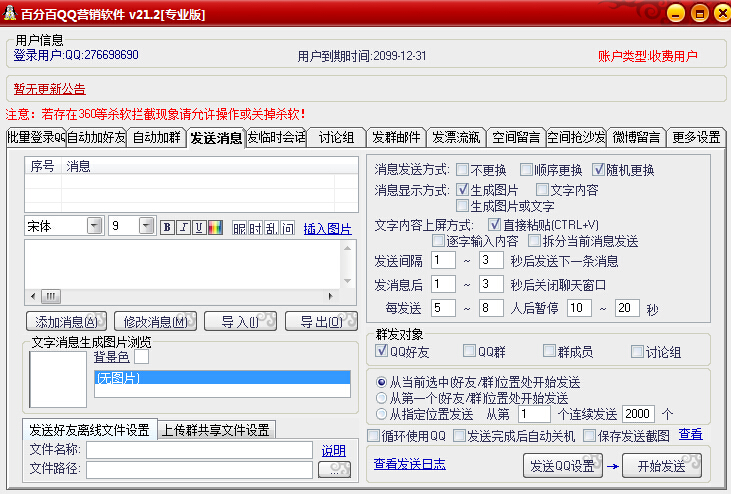Open the font size dropdown showing 9

147,226
